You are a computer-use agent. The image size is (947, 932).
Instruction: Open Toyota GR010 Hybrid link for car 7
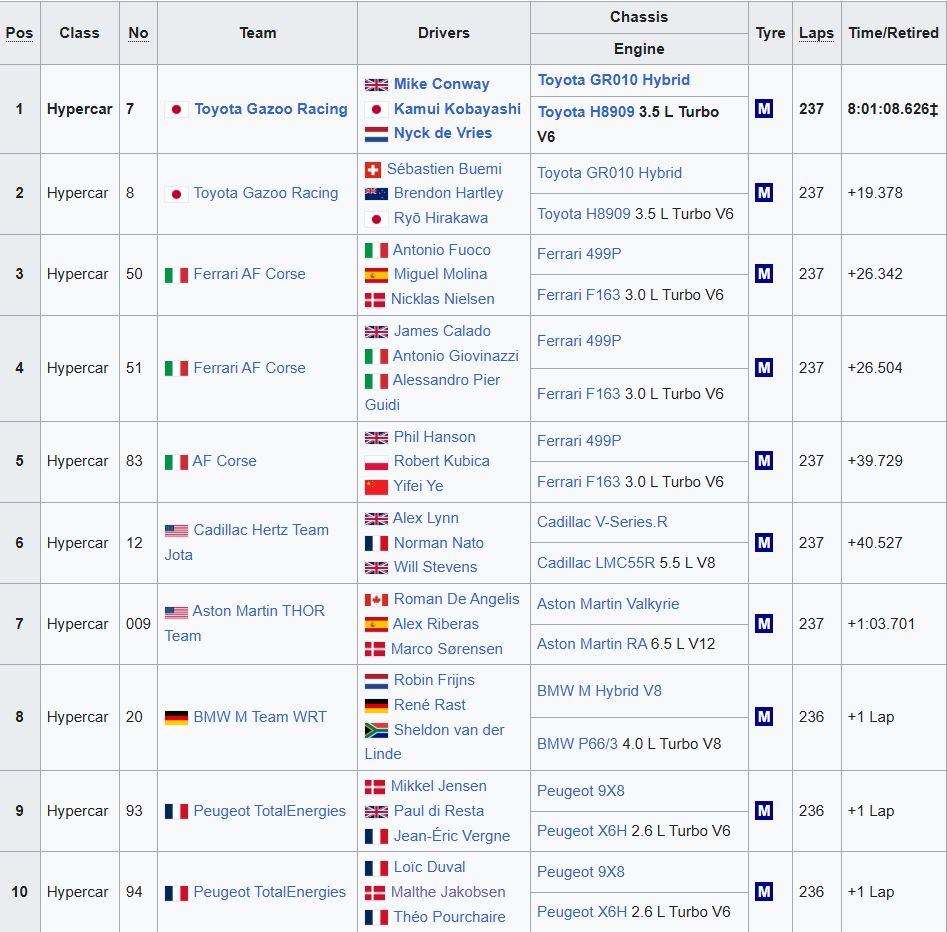[613, 80]
